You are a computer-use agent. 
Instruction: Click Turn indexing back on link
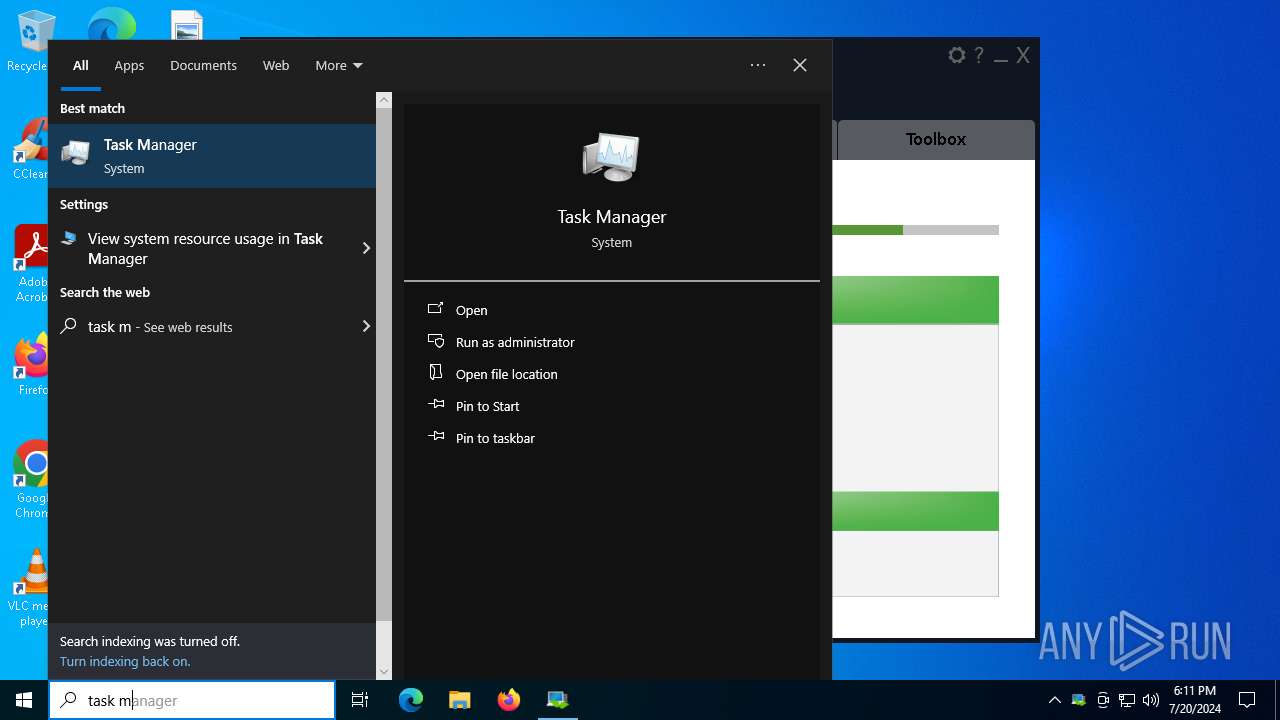click(125, 661)
